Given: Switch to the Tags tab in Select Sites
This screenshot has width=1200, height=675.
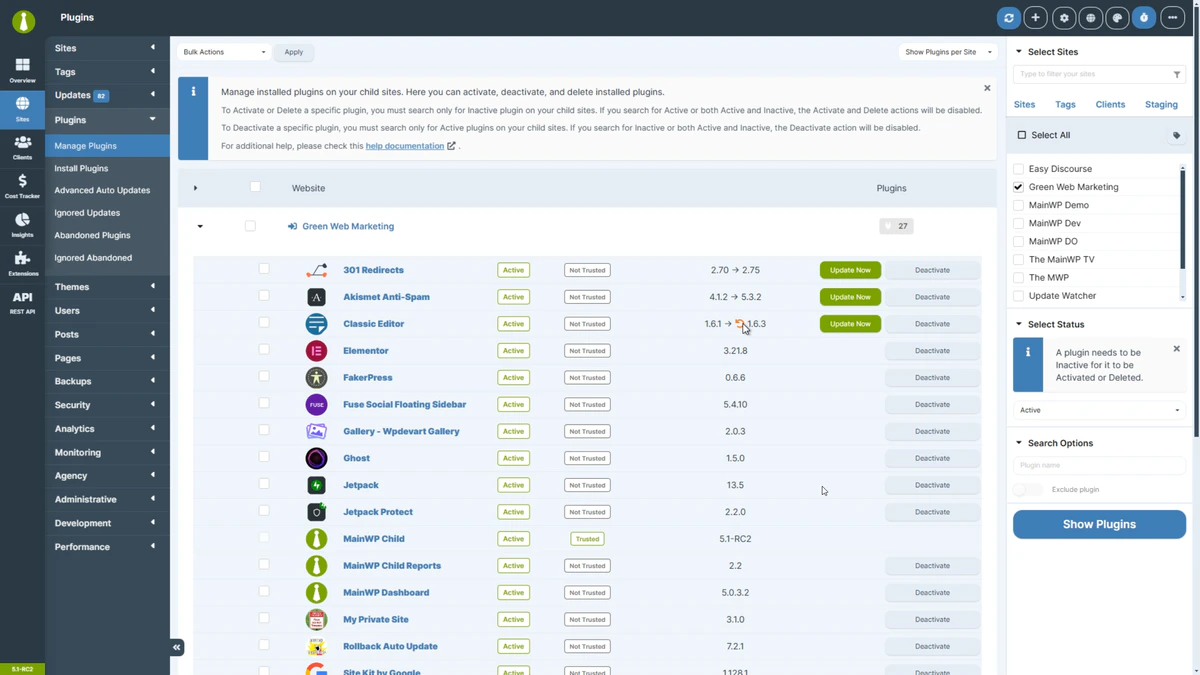Looking at the screenshot, I should [1065, 104].
